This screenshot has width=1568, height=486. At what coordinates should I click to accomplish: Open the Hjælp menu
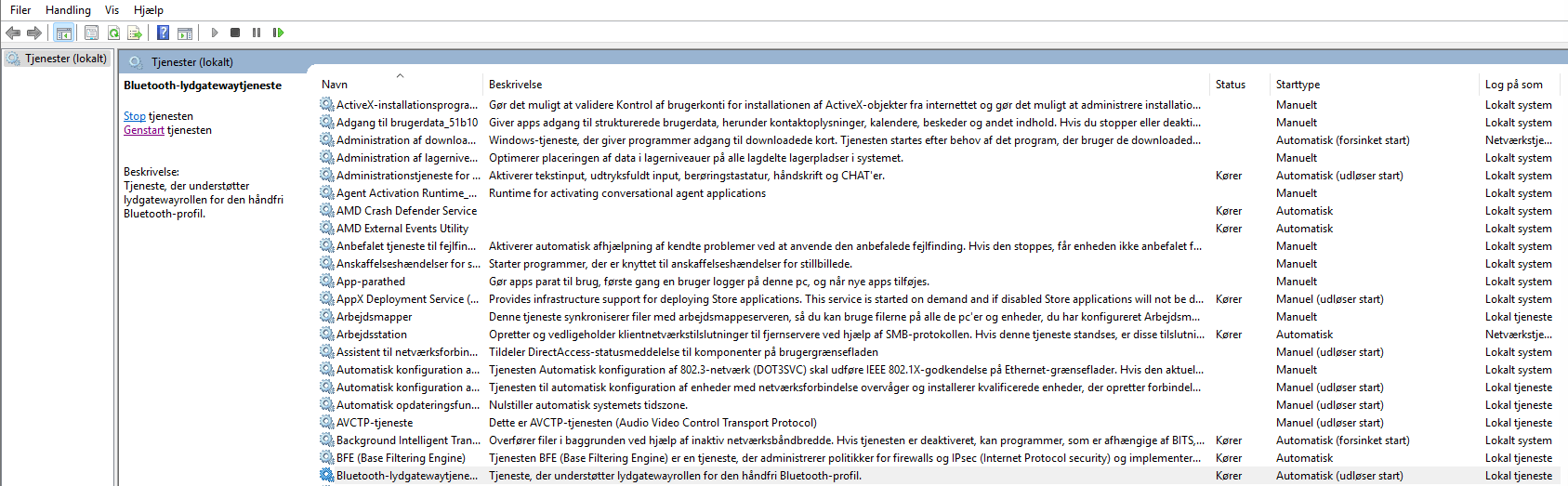pyautogui.click(x=149, y=10)
